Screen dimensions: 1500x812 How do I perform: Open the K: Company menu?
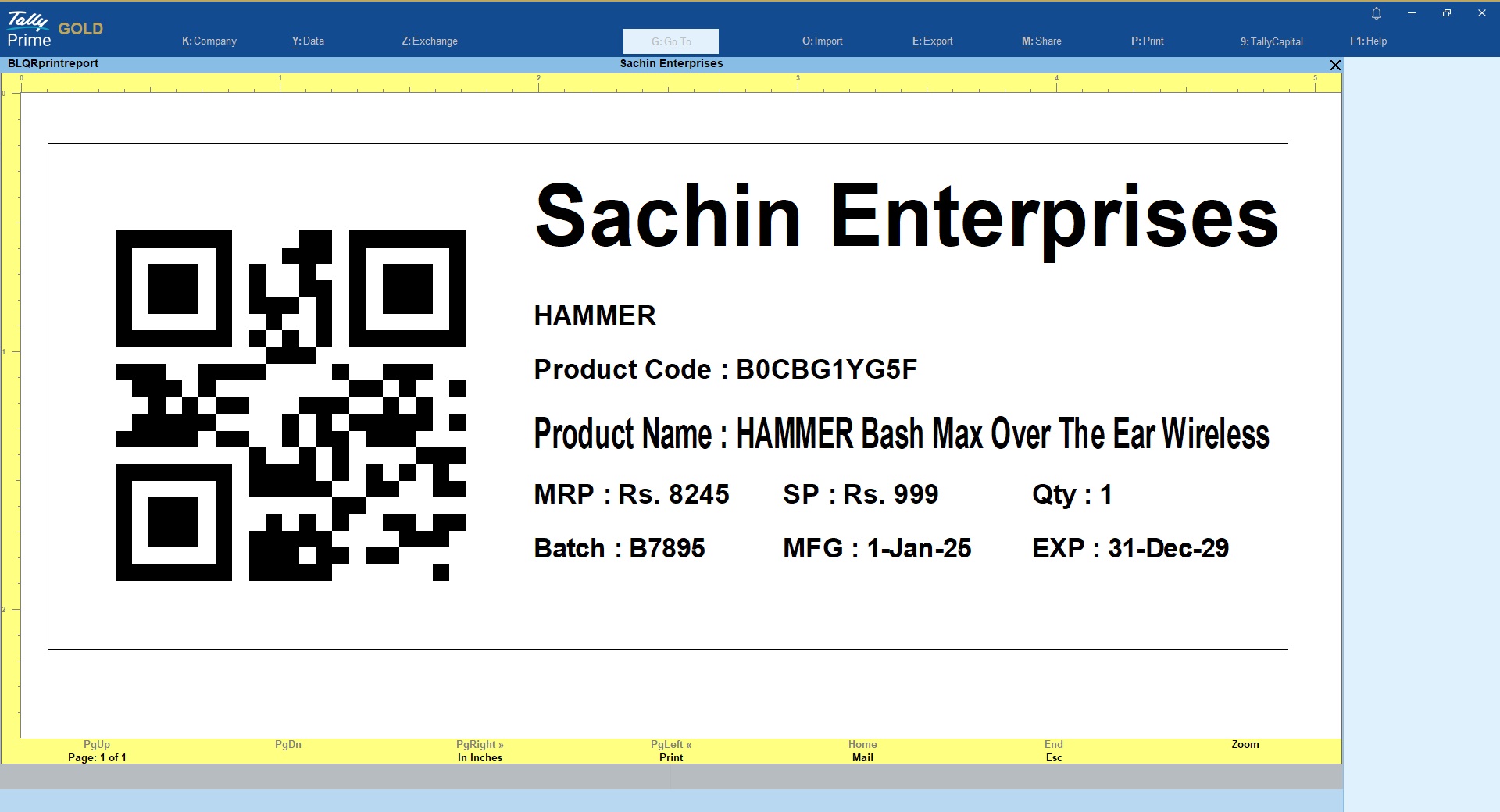point(209,41)
